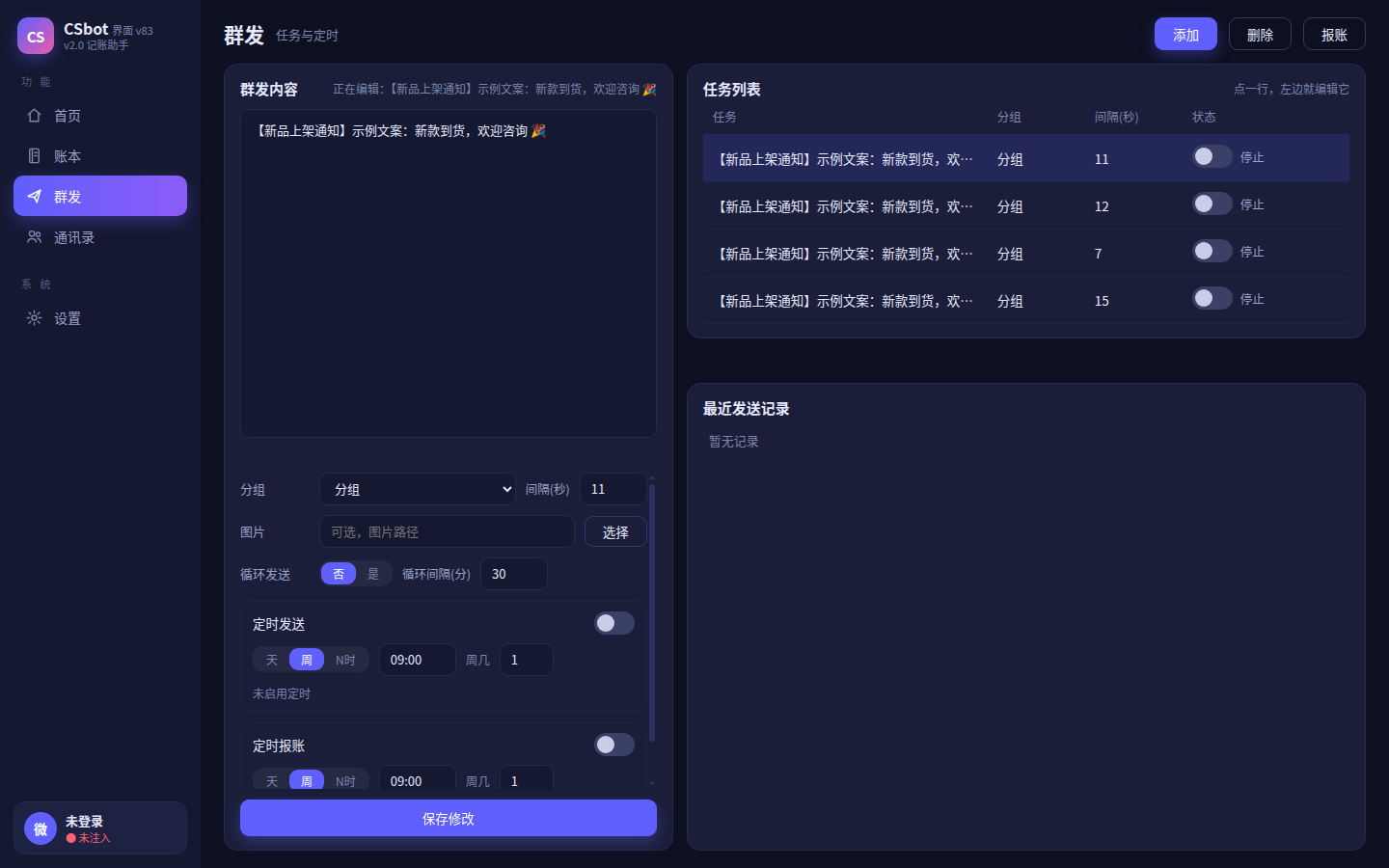Click the 定时发送 周几 input field
Image resolution: width=1389 pixels, height=868 pixels.
pyautogui.click(x=527, y=660)
